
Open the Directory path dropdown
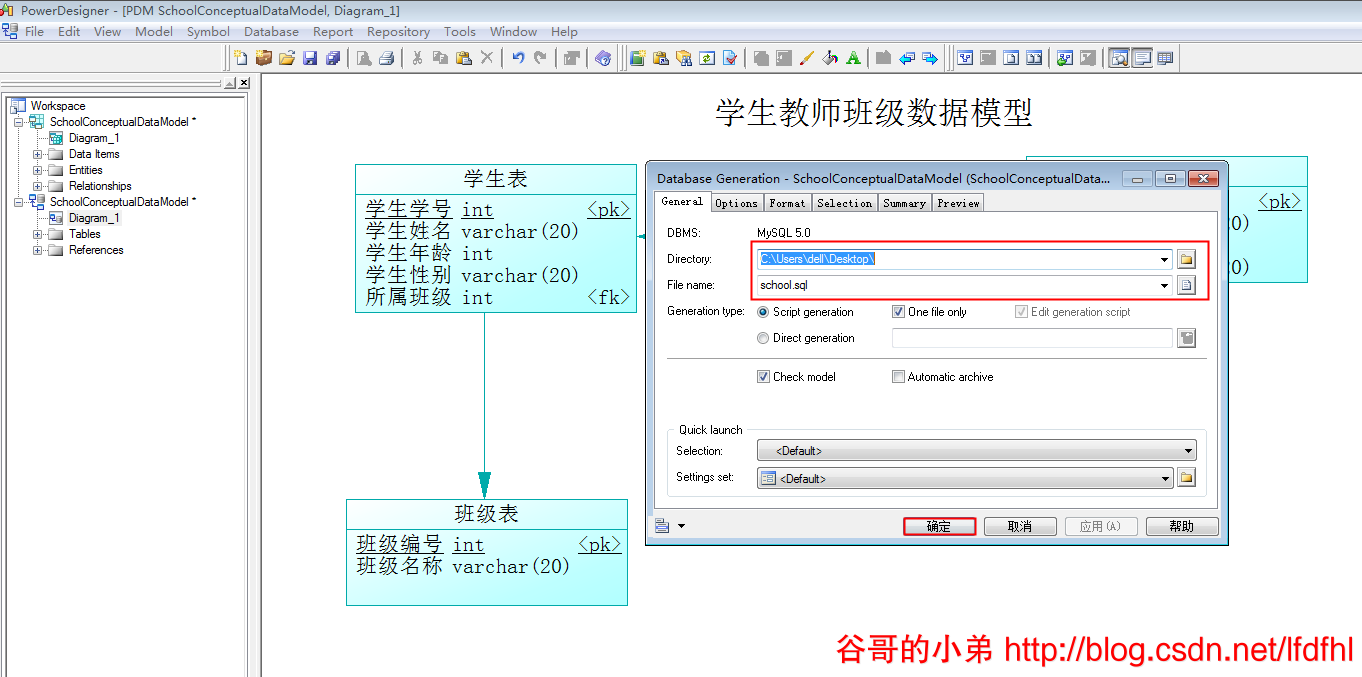coord(1164,258)
